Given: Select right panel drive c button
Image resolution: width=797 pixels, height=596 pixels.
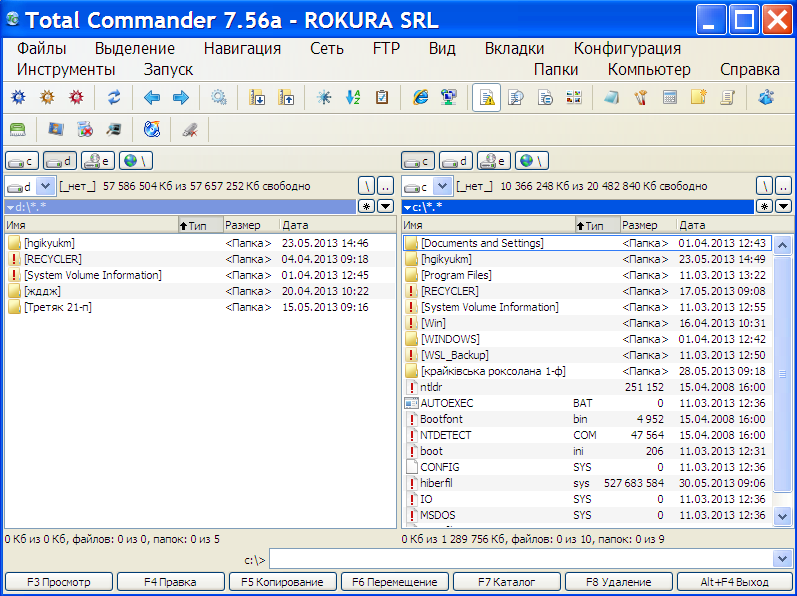Looking at the screenshot, I should click(418, 161).
